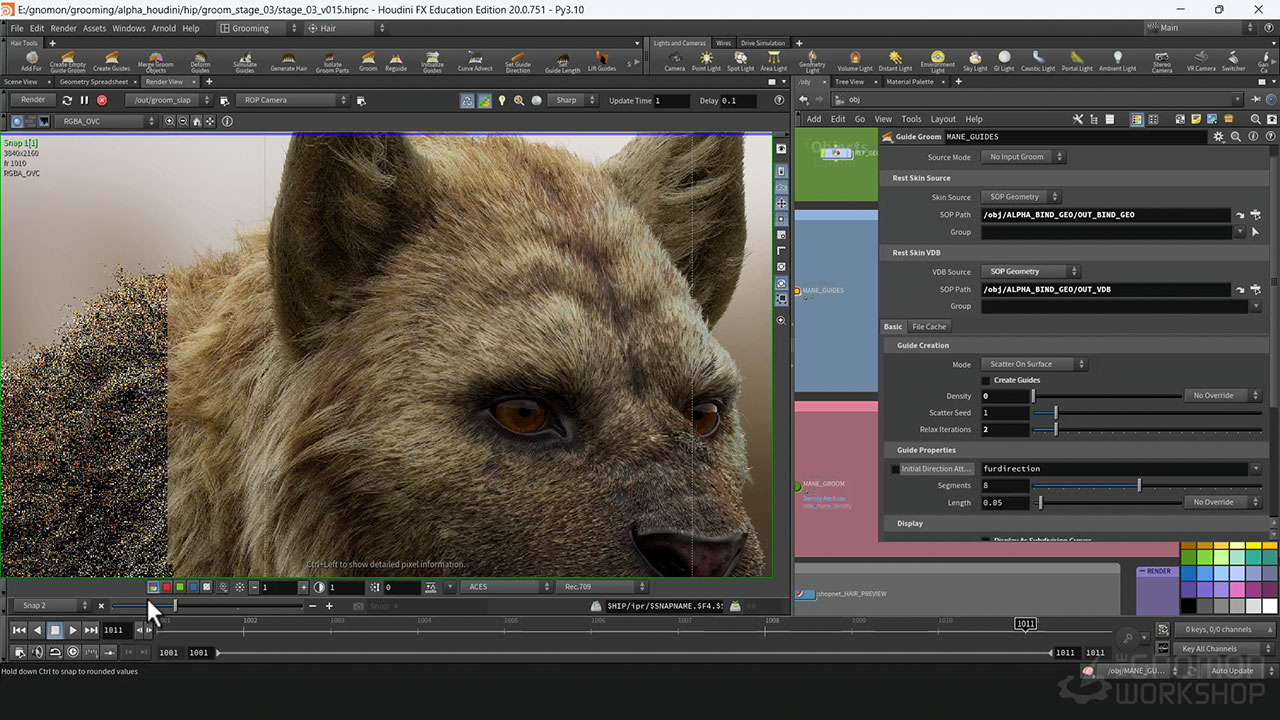Screen dimensions: 1280x720
Task: Click the Spot Light shelf tool
Action: (x=740, y=60)
